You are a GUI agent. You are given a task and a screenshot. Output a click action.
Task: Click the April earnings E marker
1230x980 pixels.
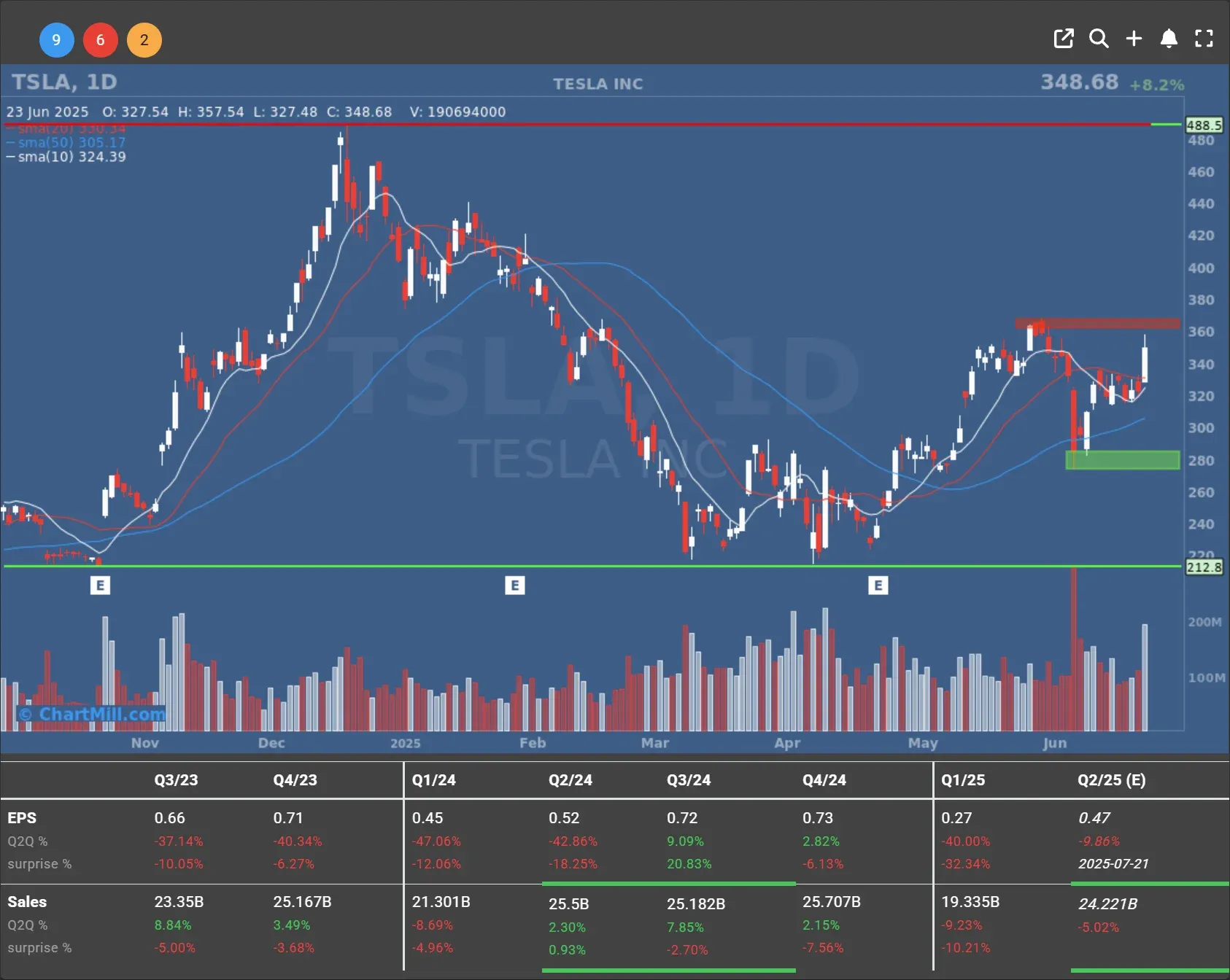click(878, 585)
